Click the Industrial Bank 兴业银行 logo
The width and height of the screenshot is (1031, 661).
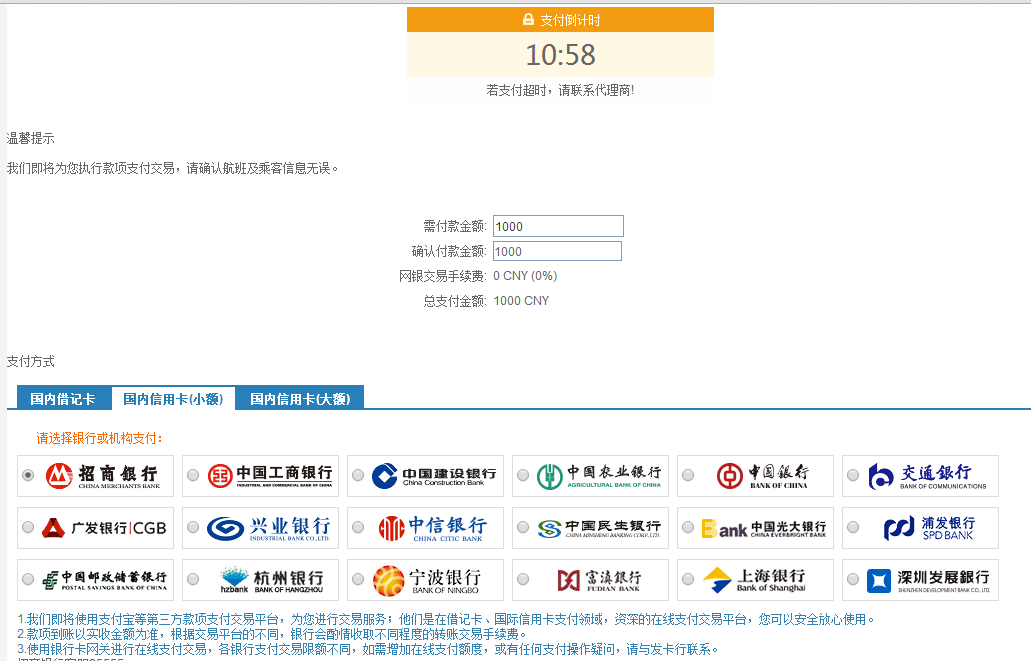click(268, 528)
